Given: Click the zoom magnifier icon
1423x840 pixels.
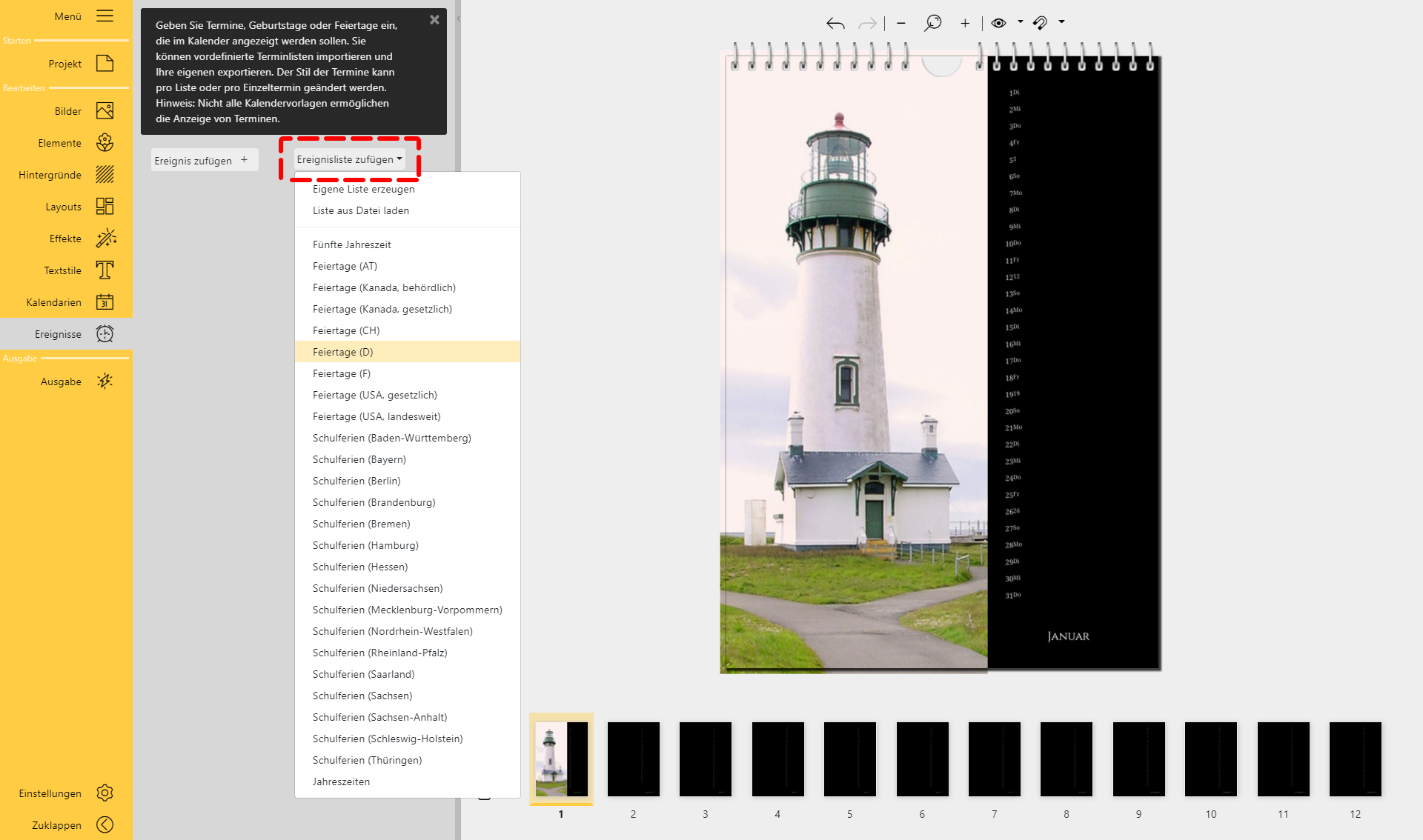Looking at the screenshot, I should (932, 23).
